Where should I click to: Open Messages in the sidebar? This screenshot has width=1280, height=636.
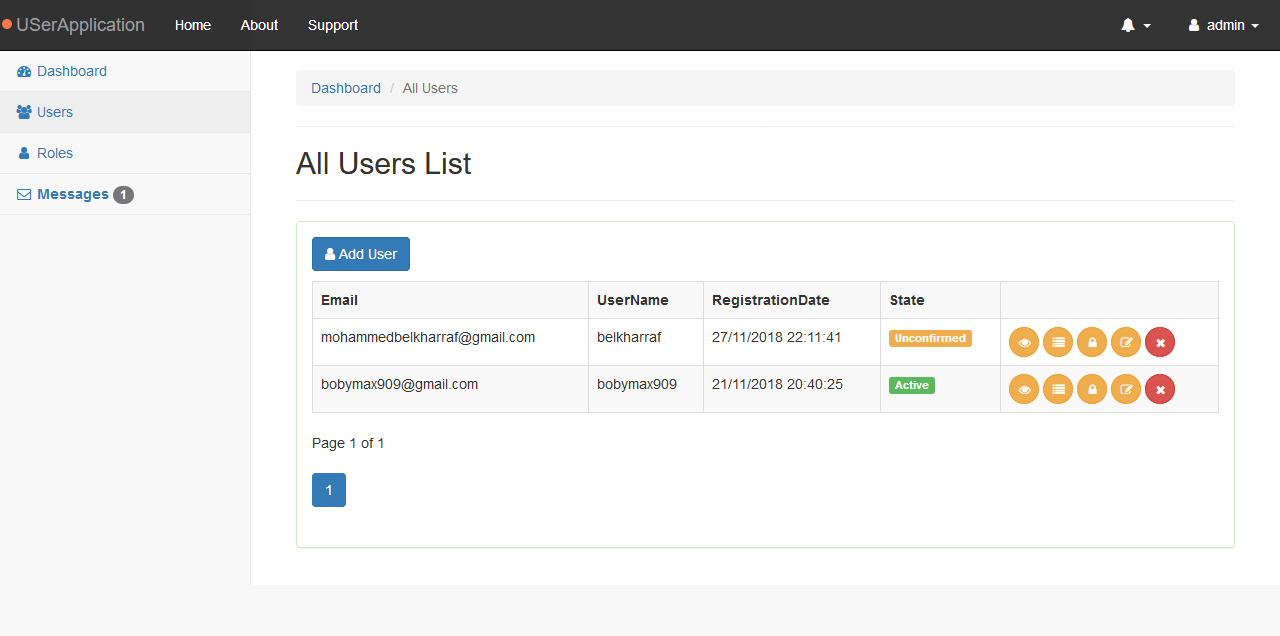[x=72, y=194]
